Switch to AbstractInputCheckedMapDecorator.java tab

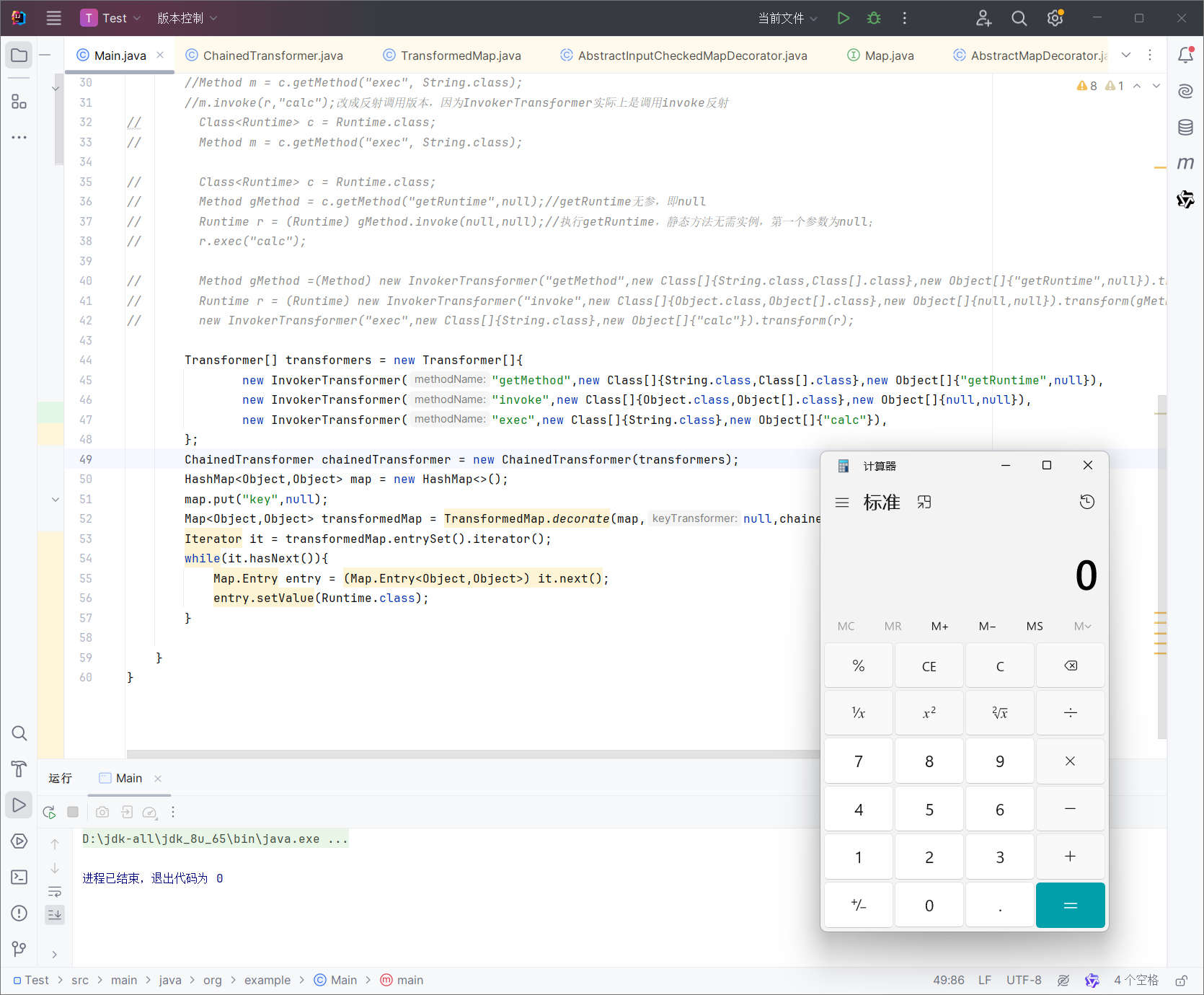point(683,56)
